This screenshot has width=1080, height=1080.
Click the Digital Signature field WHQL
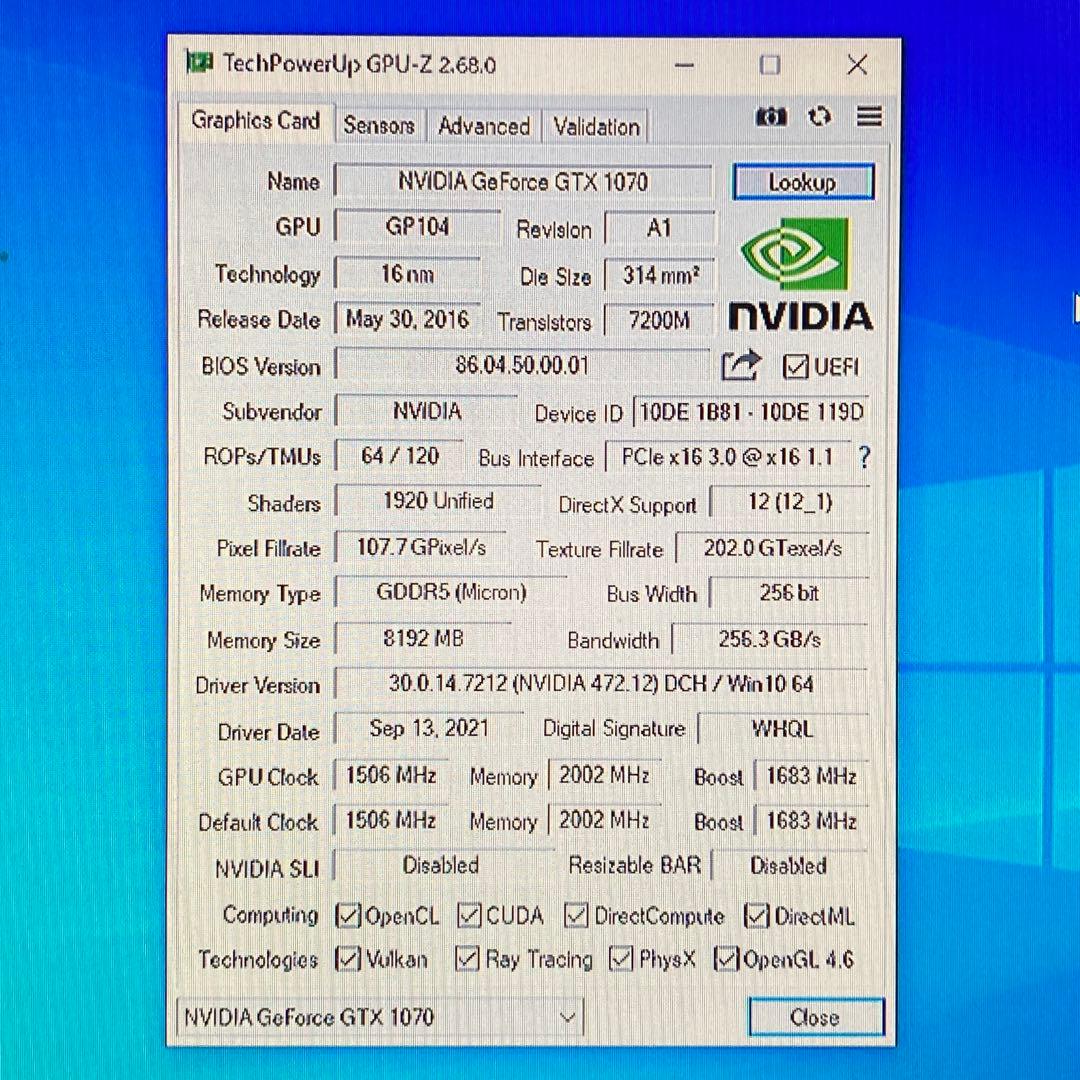[782, 729]
